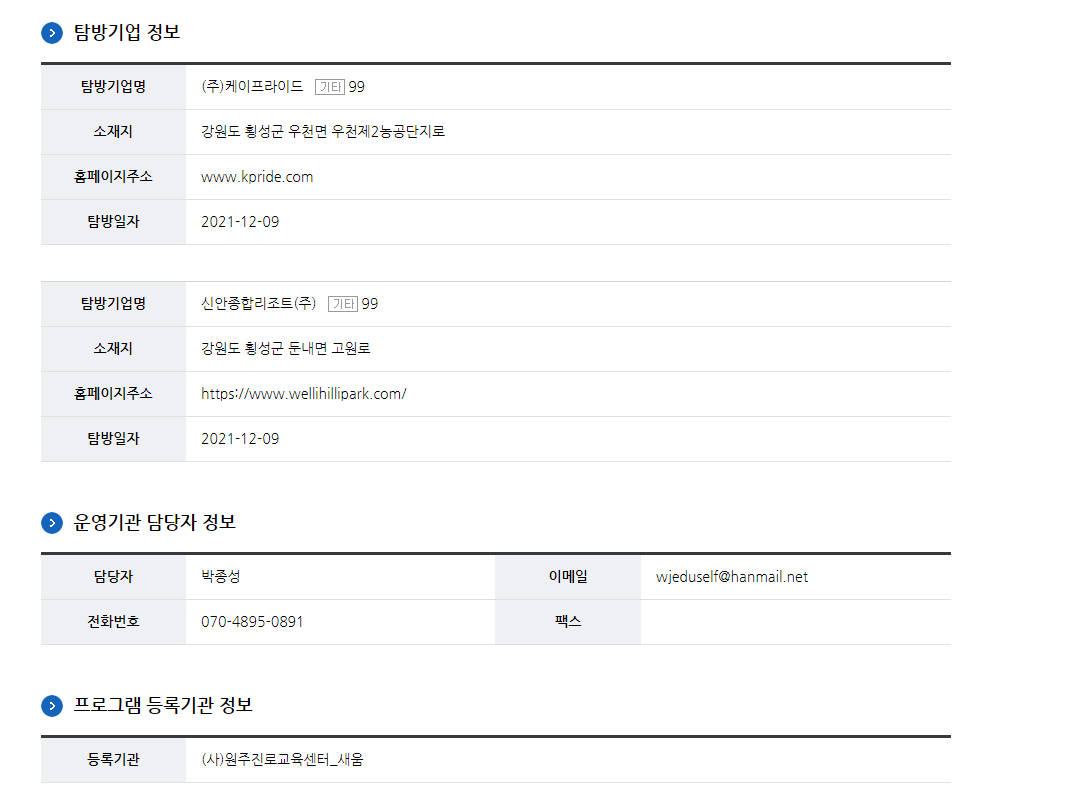This screenshot has height=803, width=1073.
Task: Click the arrow icon beside 운영기관 담당자 정보
Action: click(x=52, y=523)
